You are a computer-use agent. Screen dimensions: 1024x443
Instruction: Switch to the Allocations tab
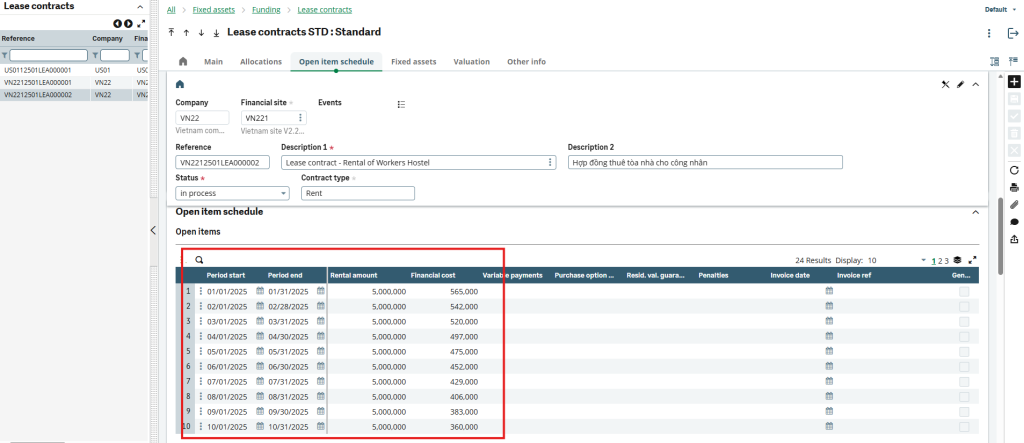[x=261, y=62]
